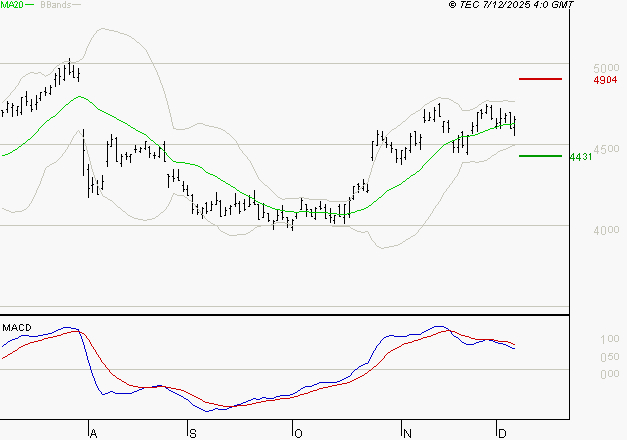The width and height of the screenshot is (627, 440).
Task: Select the A month marker on the time axis
Action: 93,433
